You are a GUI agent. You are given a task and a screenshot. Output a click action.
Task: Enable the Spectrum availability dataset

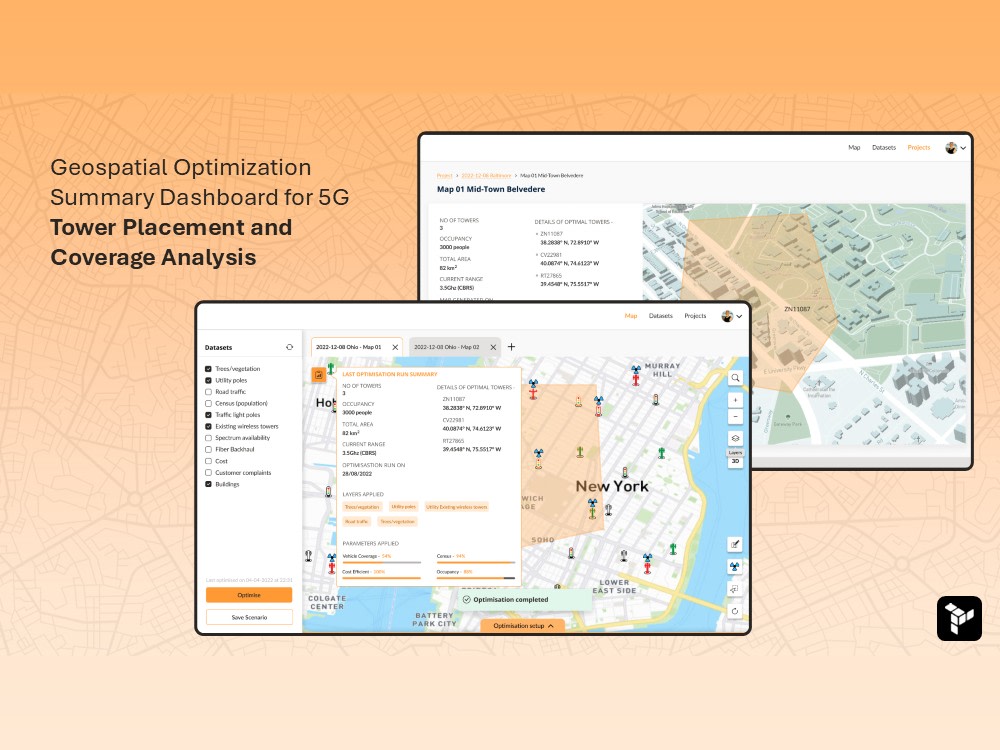(209, 438)
